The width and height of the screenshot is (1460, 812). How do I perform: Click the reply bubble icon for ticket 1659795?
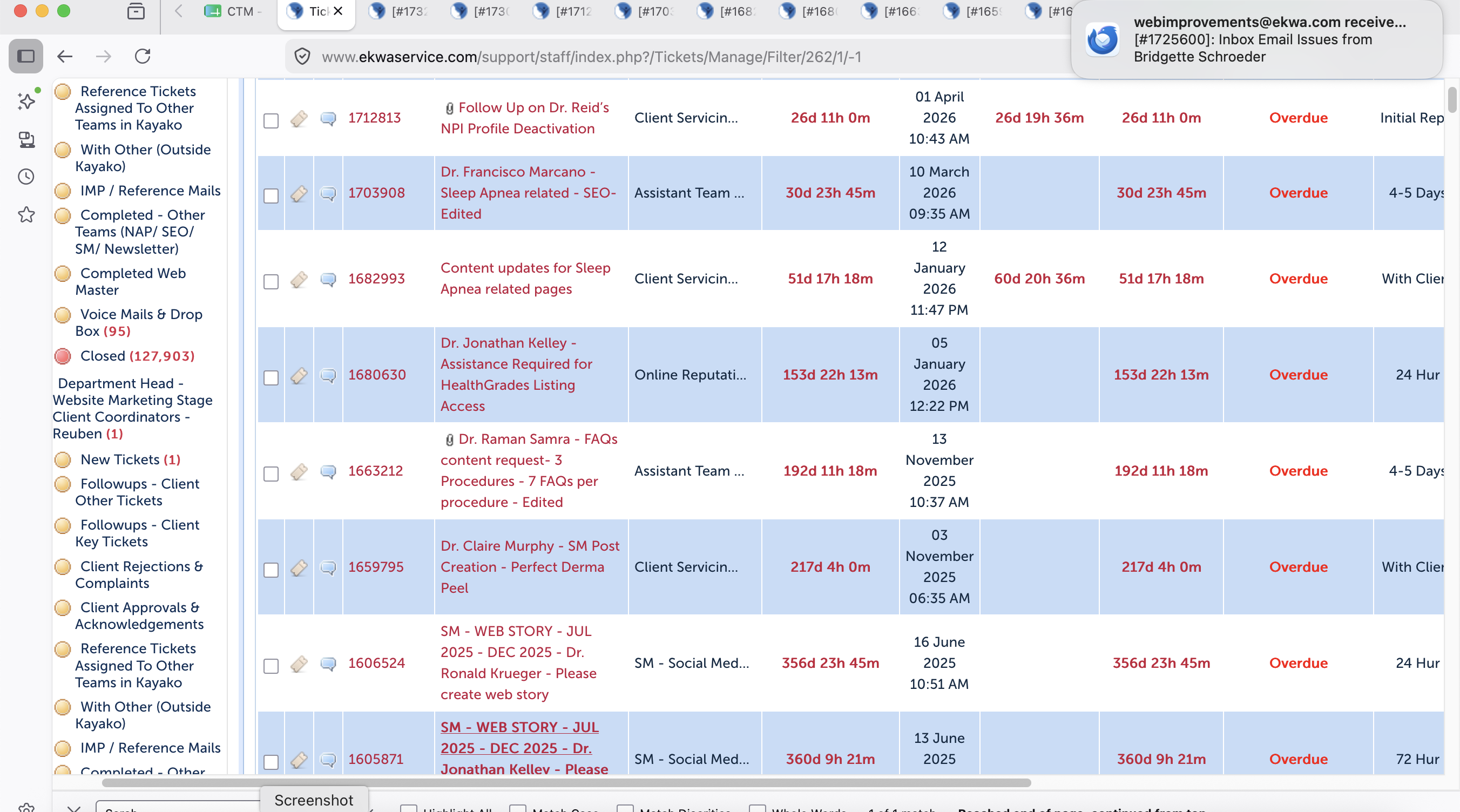(328, 568)
